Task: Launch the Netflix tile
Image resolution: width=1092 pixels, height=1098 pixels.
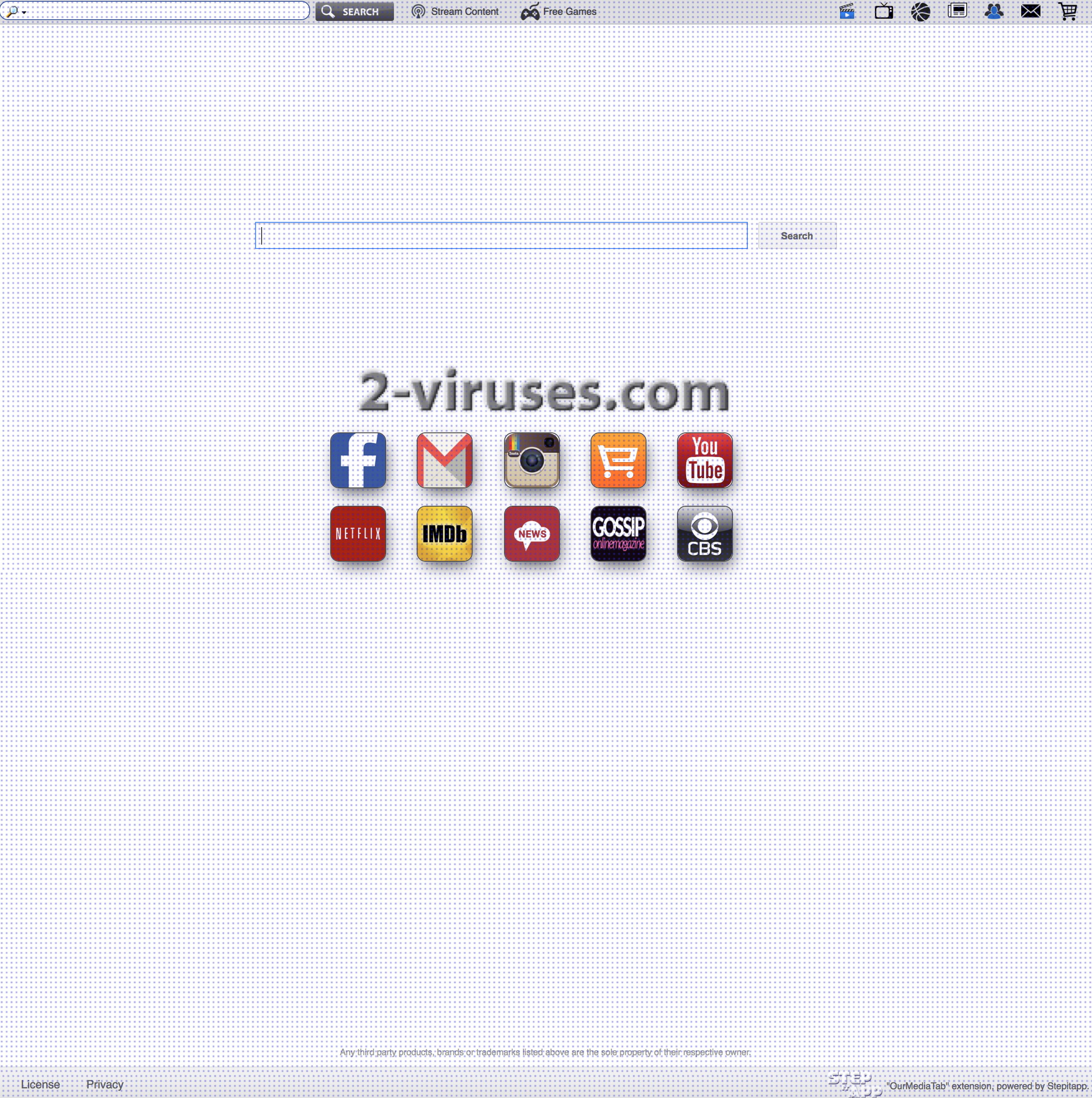Action: (x=358, y=533)
